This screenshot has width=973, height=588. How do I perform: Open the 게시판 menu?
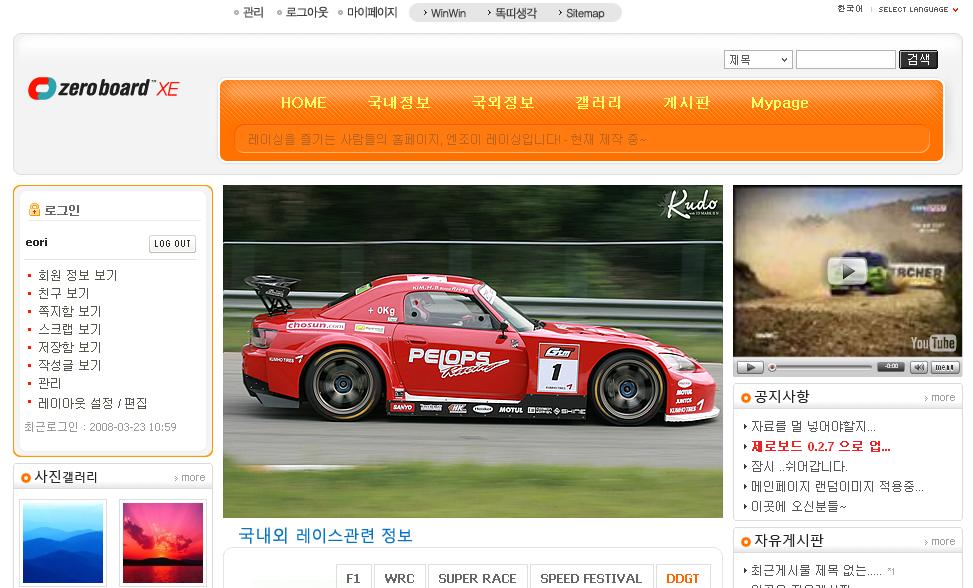point(686,103)
